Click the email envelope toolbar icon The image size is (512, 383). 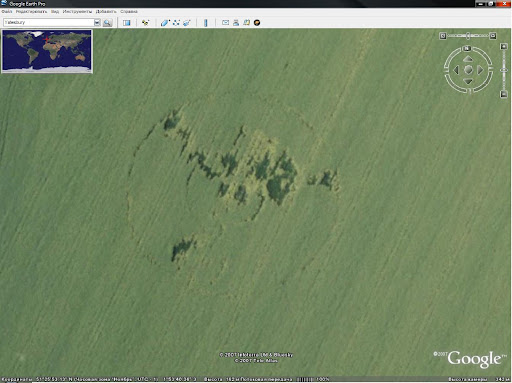pos(225,23)
